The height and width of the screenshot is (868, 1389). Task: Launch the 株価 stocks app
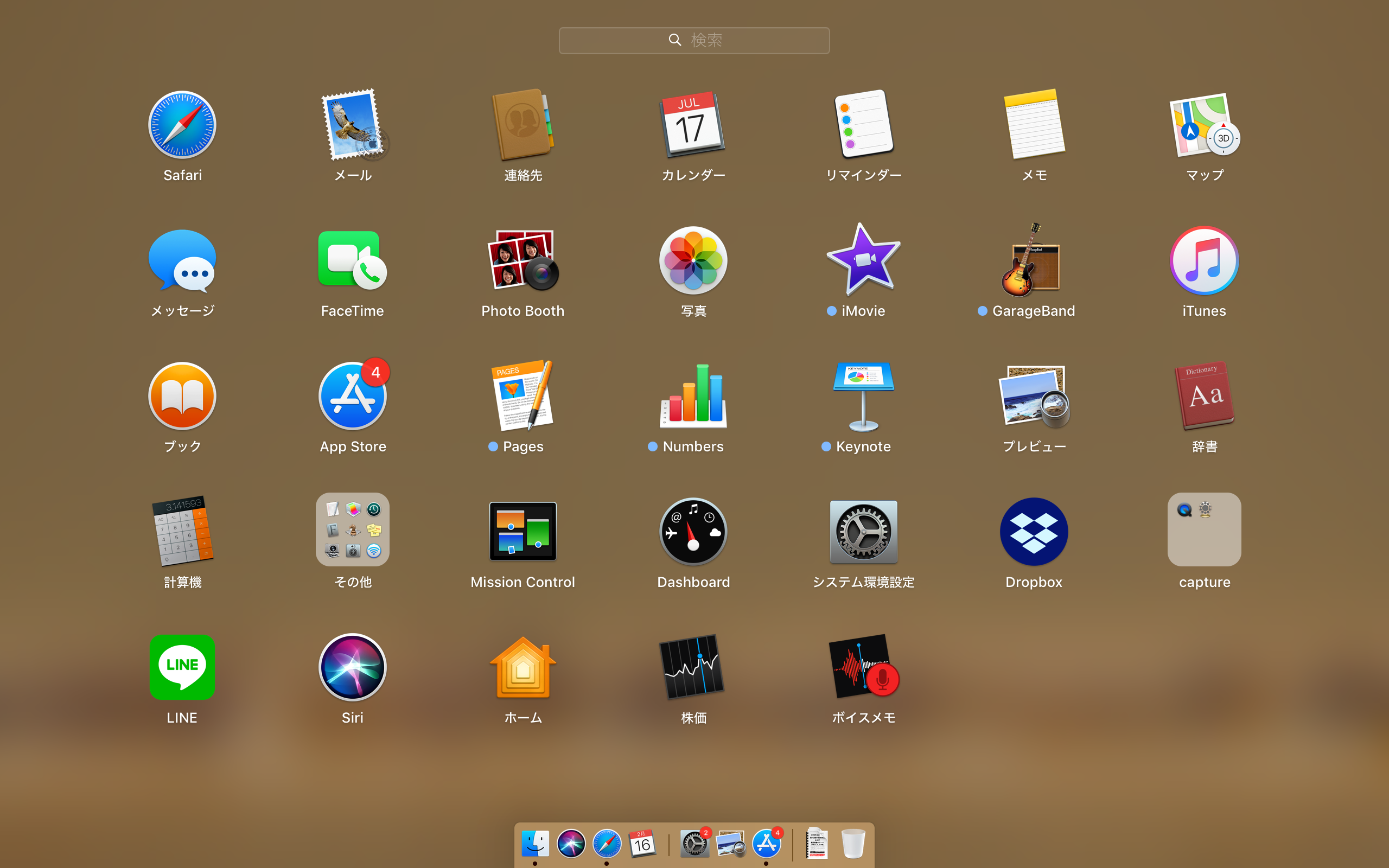click(x=693, y=667)
